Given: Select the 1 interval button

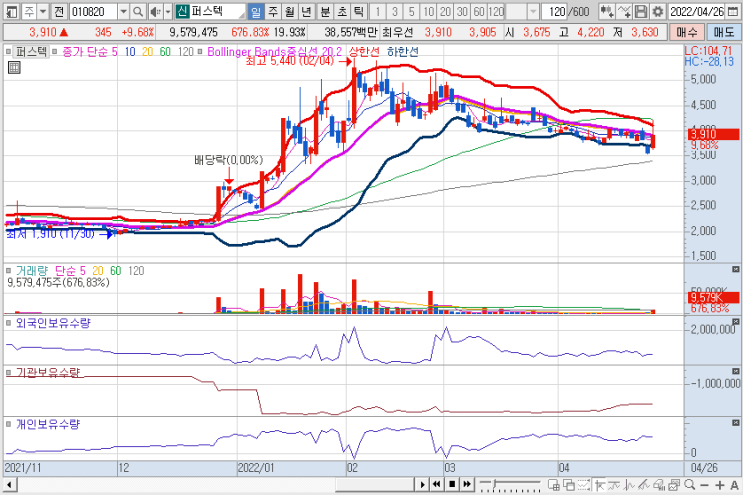Looking at the screenshot, I should [378, 11].
